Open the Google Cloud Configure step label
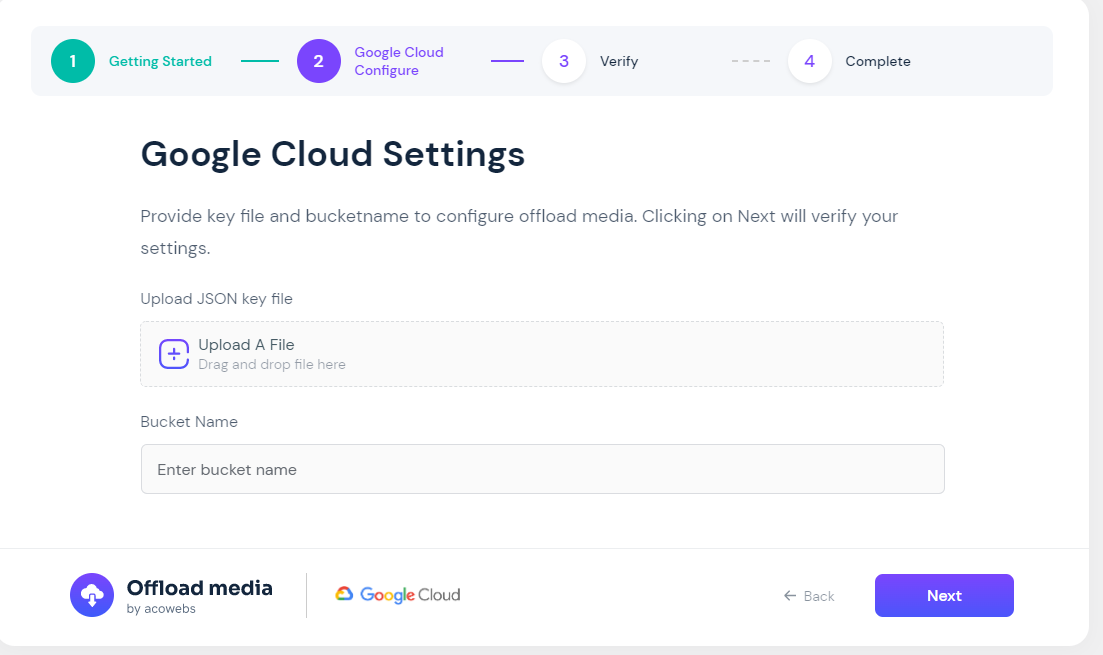The image size is (1103, 655). tap(399, 61)
